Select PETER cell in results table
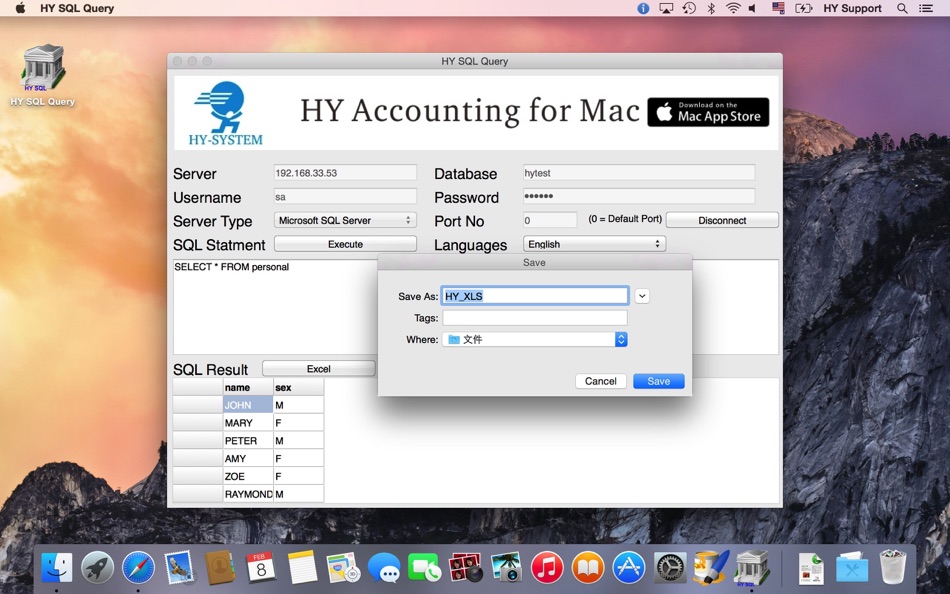 pos(248,441)
